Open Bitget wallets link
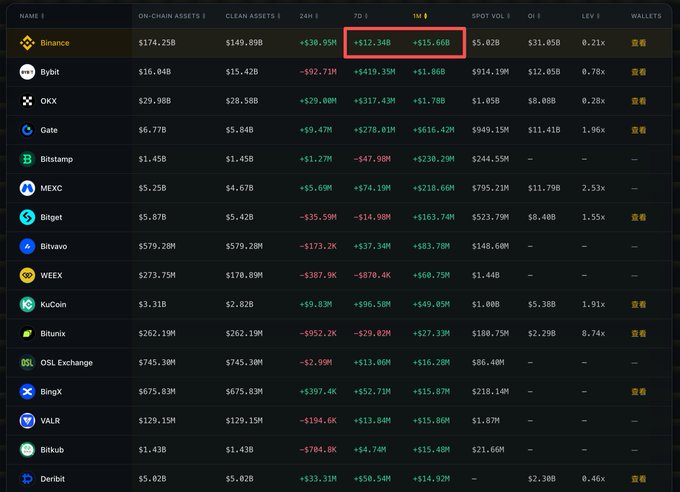Viewport: 680px width, 492px height. [638, 217]
